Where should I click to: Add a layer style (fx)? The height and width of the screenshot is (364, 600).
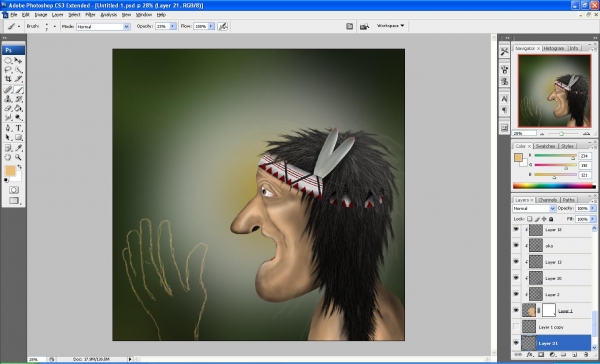coord(530,355)
